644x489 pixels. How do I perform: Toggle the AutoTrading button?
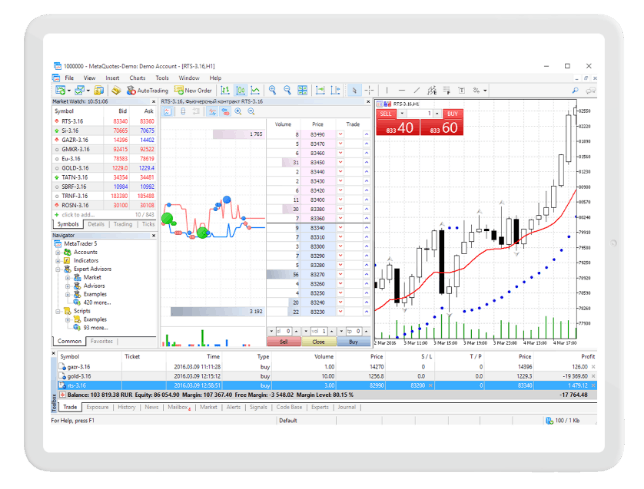click(147, 90)
